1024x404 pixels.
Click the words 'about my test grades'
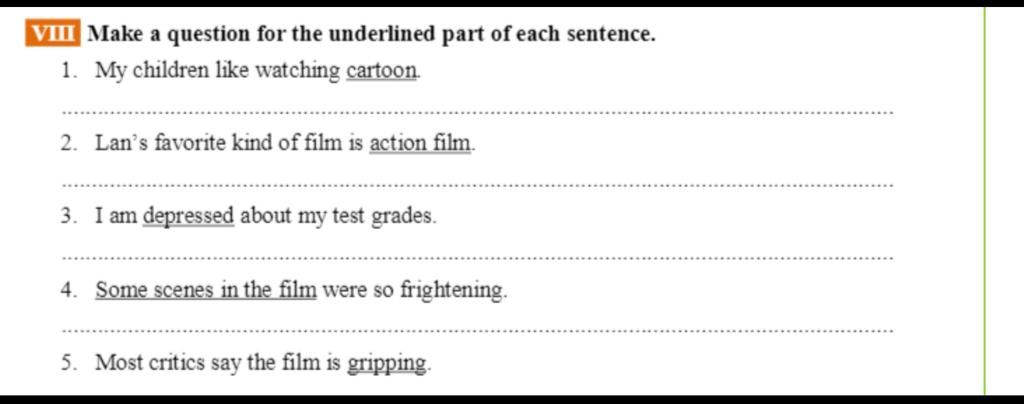click(338, 216)
